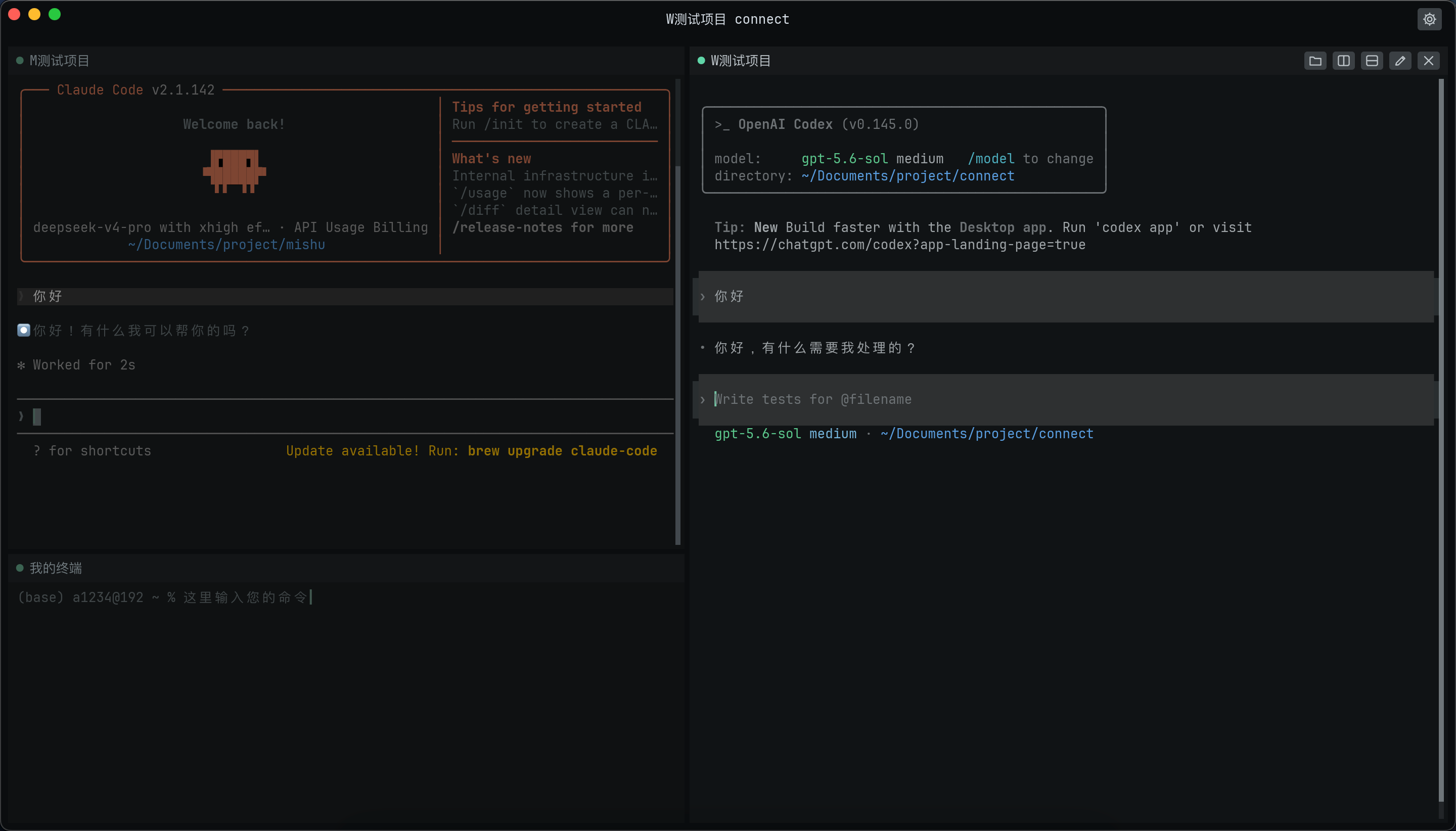Click the yellow macOS minimize window button
Screen dimensions: 1456x831
click(34, 14)
